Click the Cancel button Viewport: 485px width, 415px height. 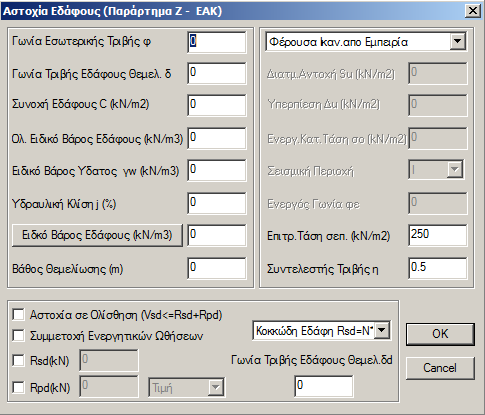440,368
